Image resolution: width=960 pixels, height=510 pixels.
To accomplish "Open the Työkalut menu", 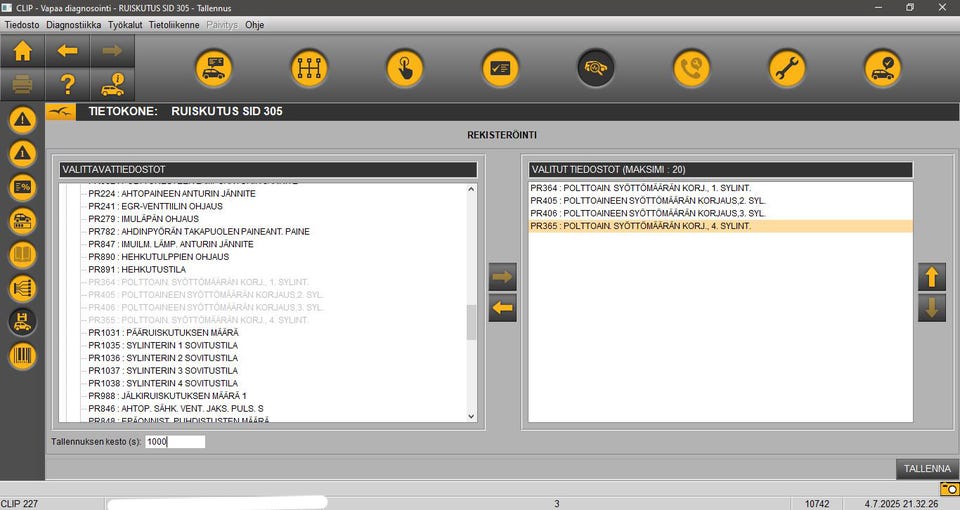I will [125, 25].
